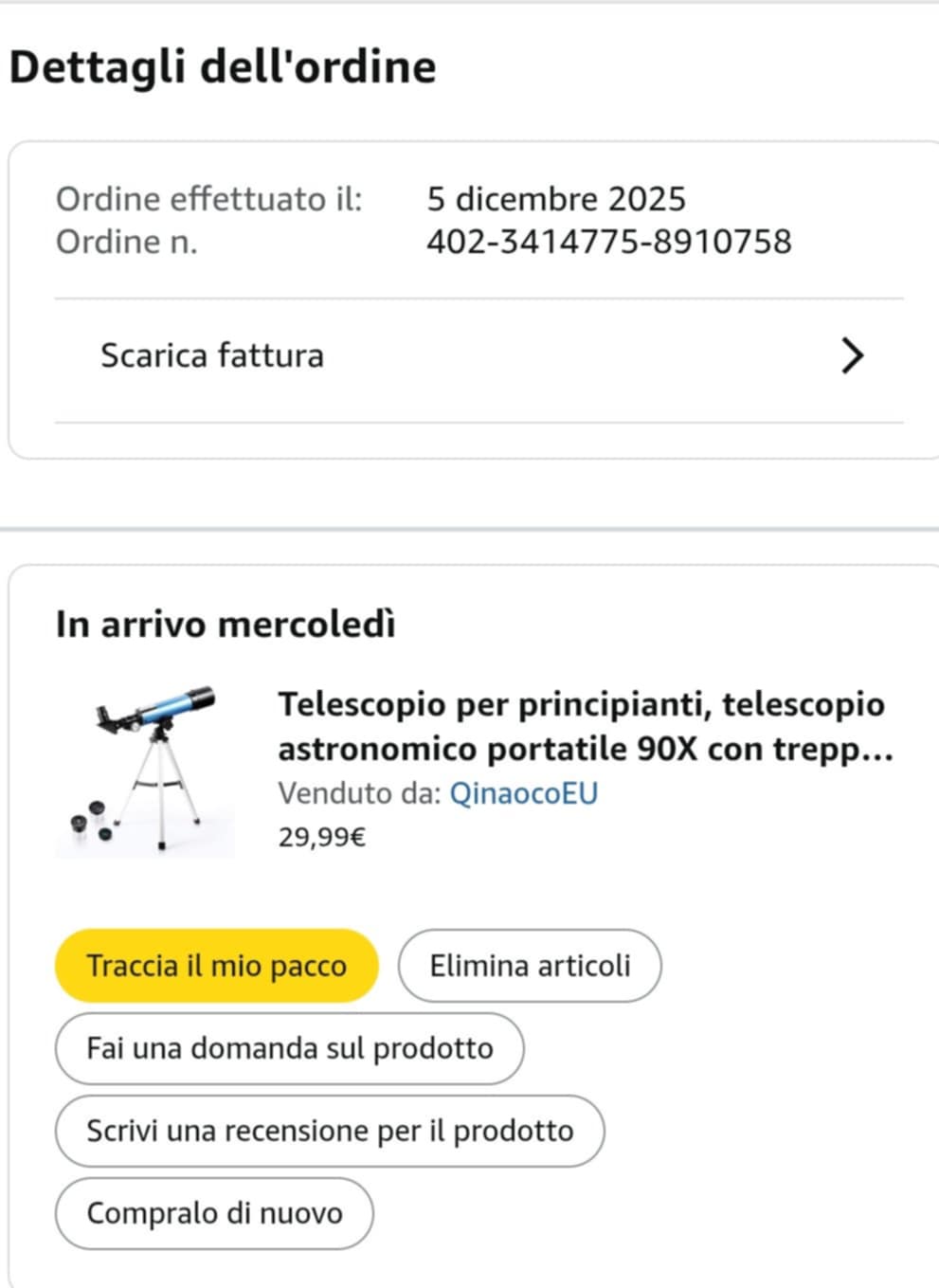
Task: Click the Dettagli dell'ordine page heading
Action: click(x=223, y=67)
